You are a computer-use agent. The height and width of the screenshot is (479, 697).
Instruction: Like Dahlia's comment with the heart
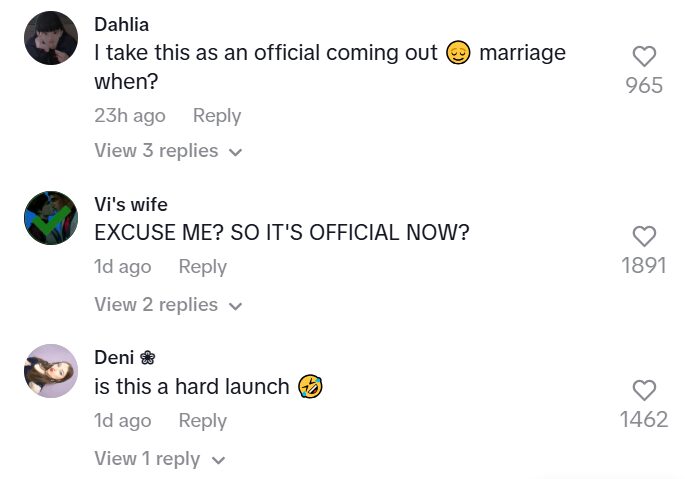645,56
